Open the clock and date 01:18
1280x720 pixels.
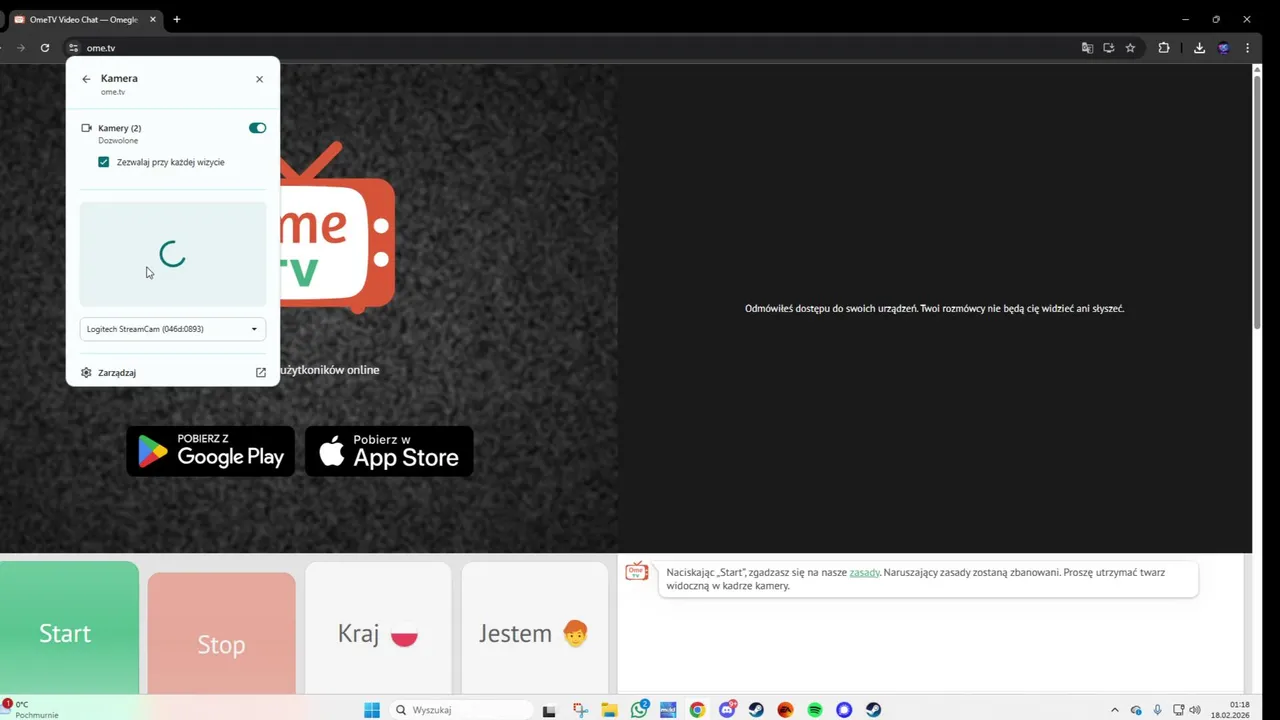1230,710
